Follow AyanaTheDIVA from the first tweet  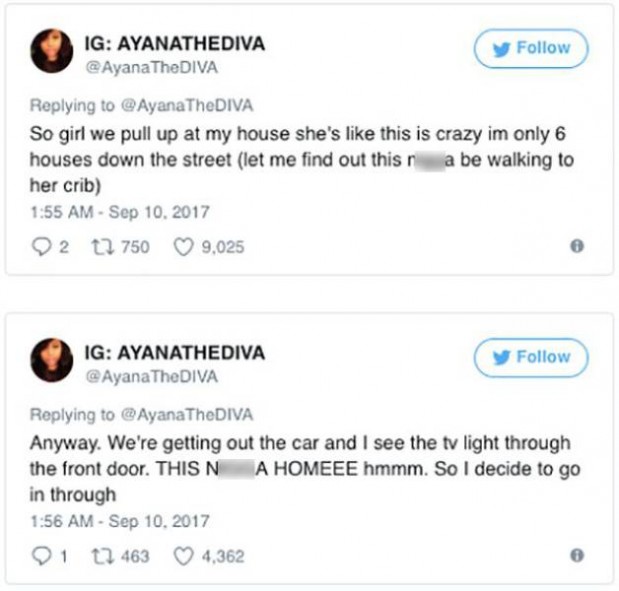(531, 49)
